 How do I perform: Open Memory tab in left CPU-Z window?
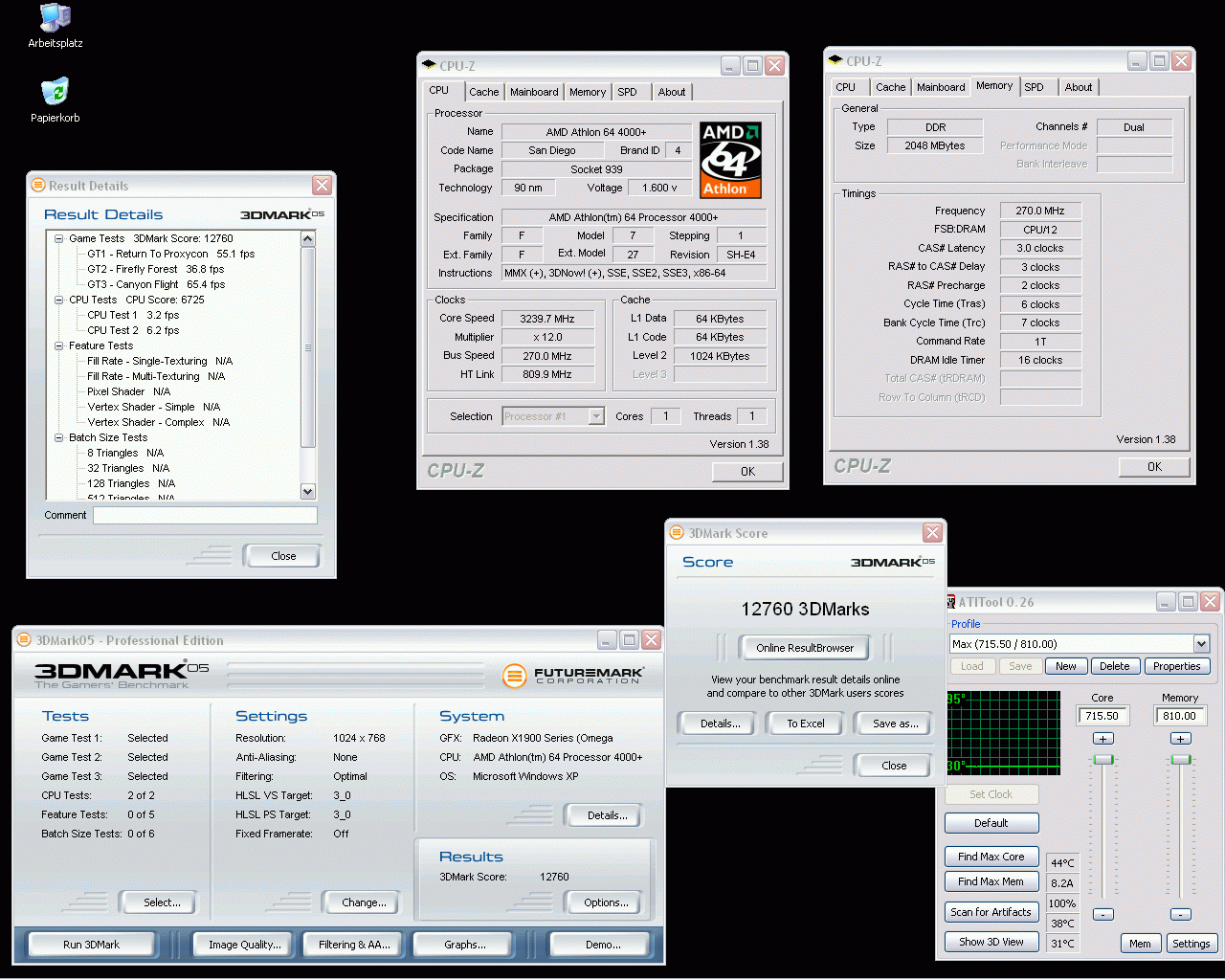click(588, 92)
